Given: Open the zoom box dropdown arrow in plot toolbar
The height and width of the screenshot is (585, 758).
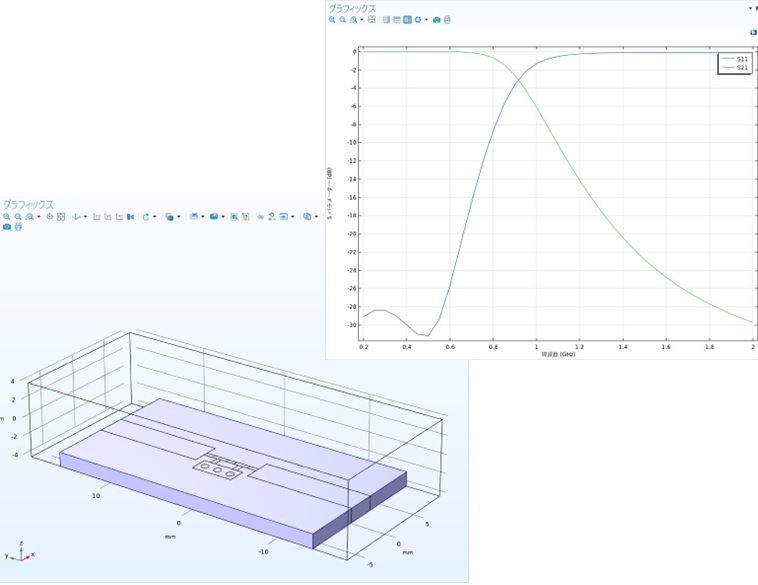Looking at the screenshot, I should [362, 19].
